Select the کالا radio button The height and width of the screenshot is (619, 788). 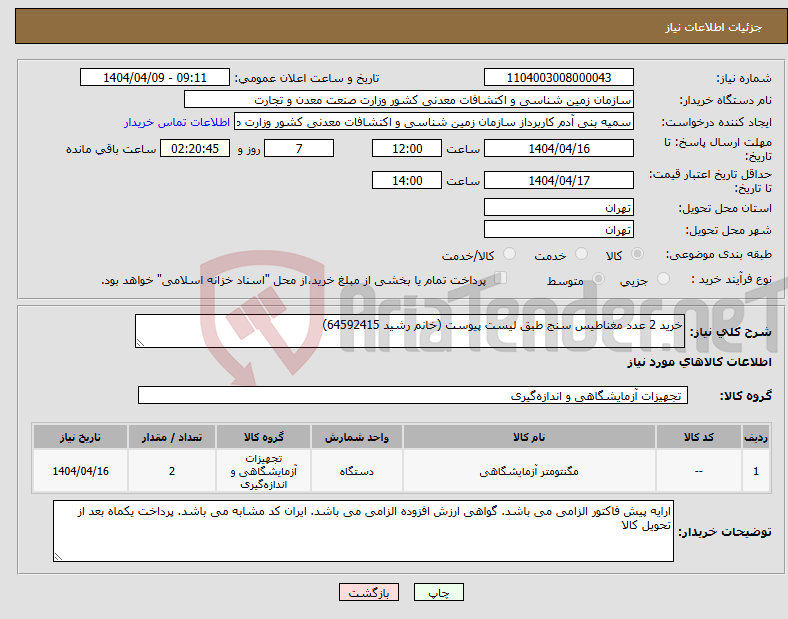(637, 254)
